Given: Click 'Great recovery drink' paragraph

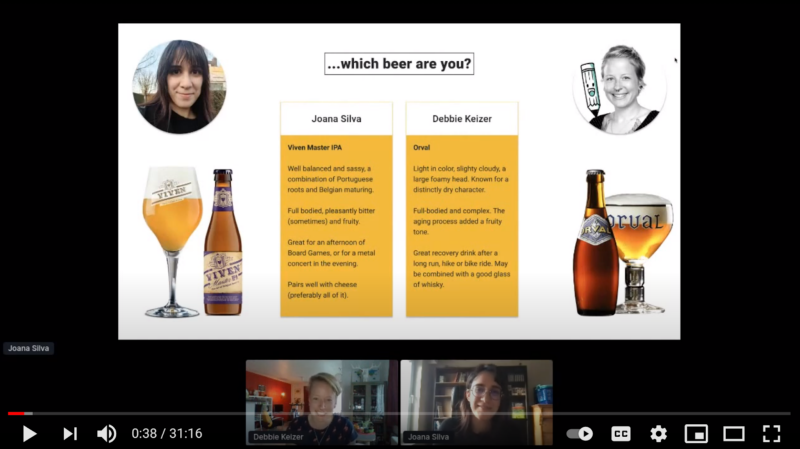Looking at the screenshot, I should click(x=461, y=268).
